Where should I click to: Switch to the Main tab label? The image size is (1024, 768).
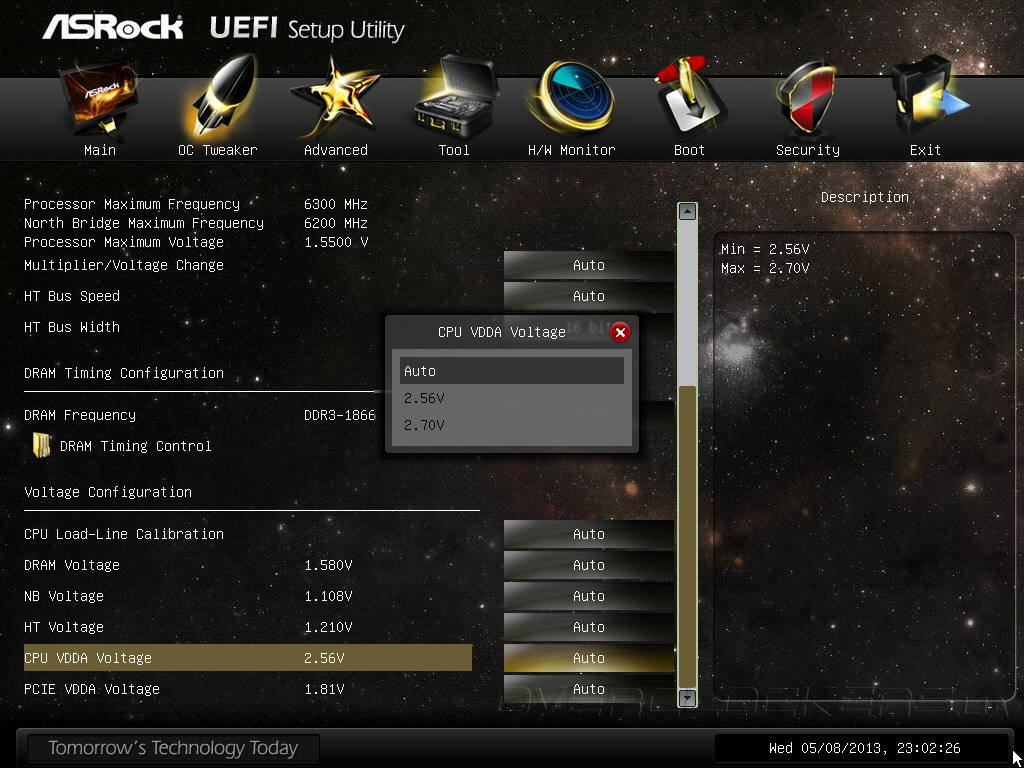[100, 150]
